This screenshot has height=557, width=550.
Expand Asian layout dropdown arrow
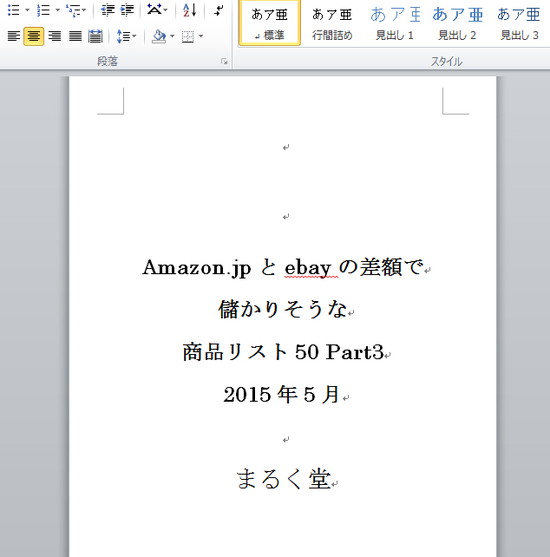(x=166, y=10)
